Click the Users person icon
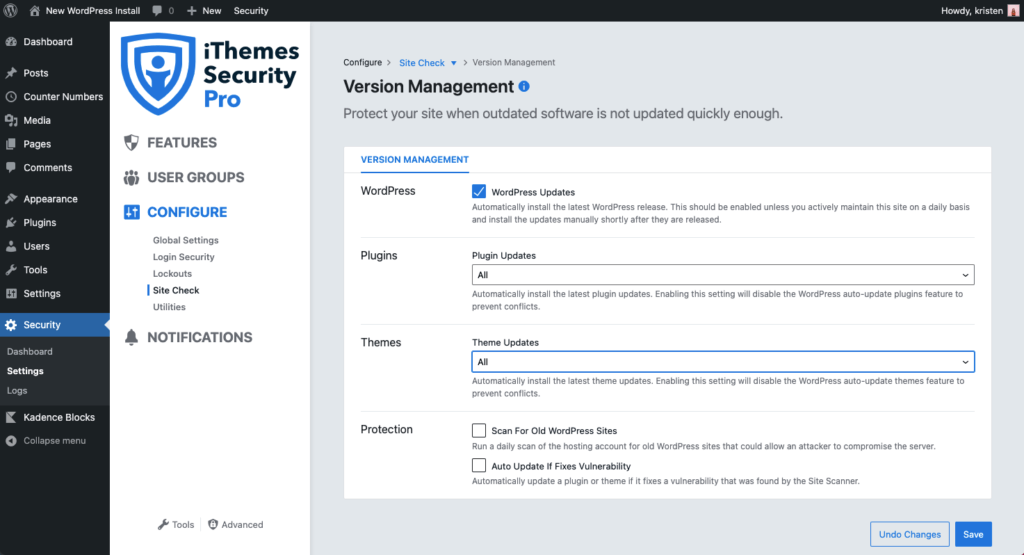 11,246
